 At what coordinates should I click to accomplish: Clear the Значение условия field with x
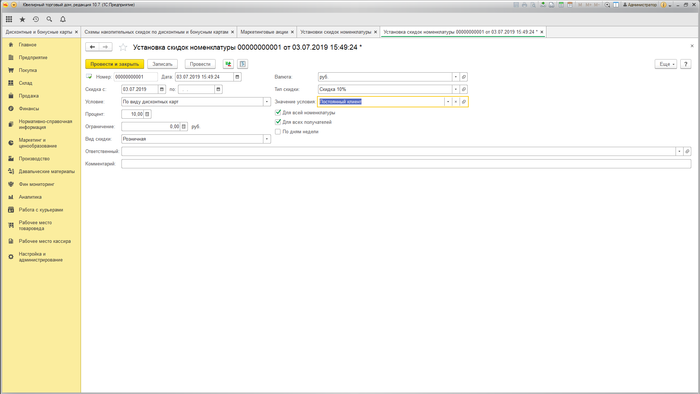456,102
